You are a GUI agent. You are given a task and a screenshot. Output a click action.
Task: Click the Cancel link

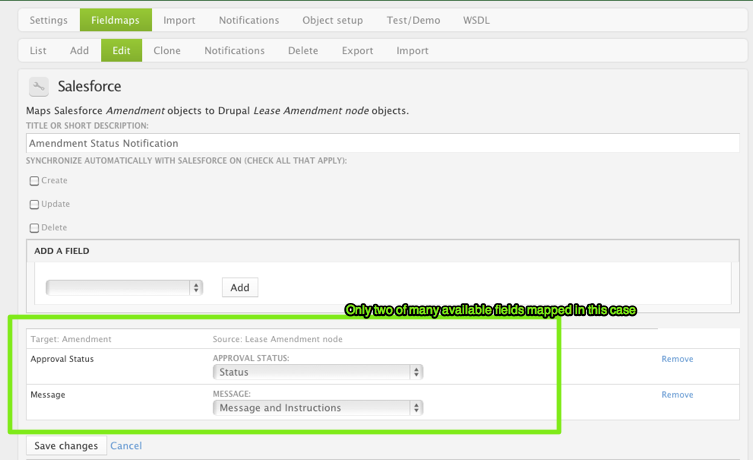[x=126, y=446]
